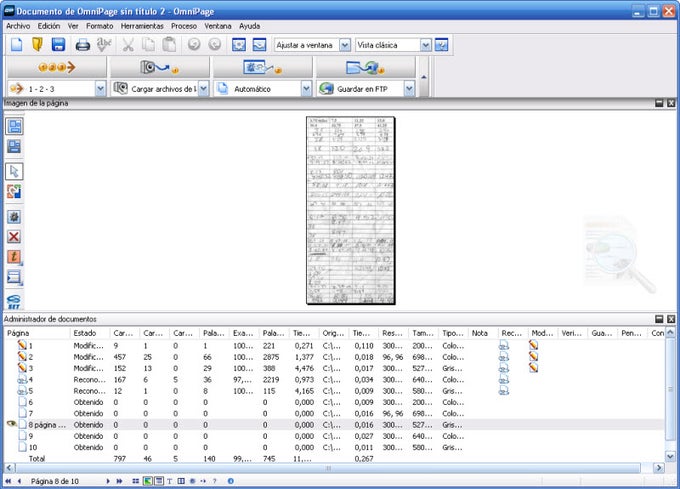Open the Proceso menu

[x=183, y=26]
